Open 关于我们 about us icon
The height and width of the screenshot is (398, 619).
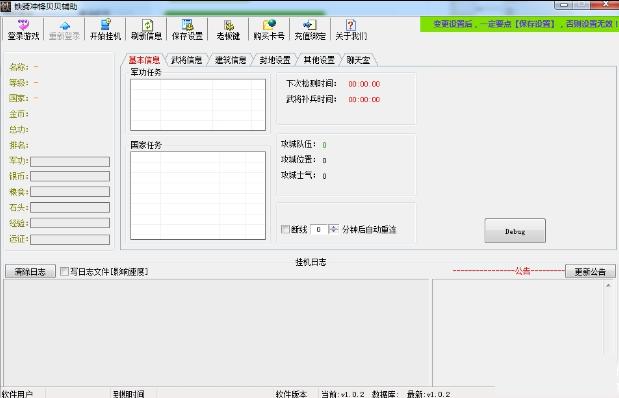point(351,30)
